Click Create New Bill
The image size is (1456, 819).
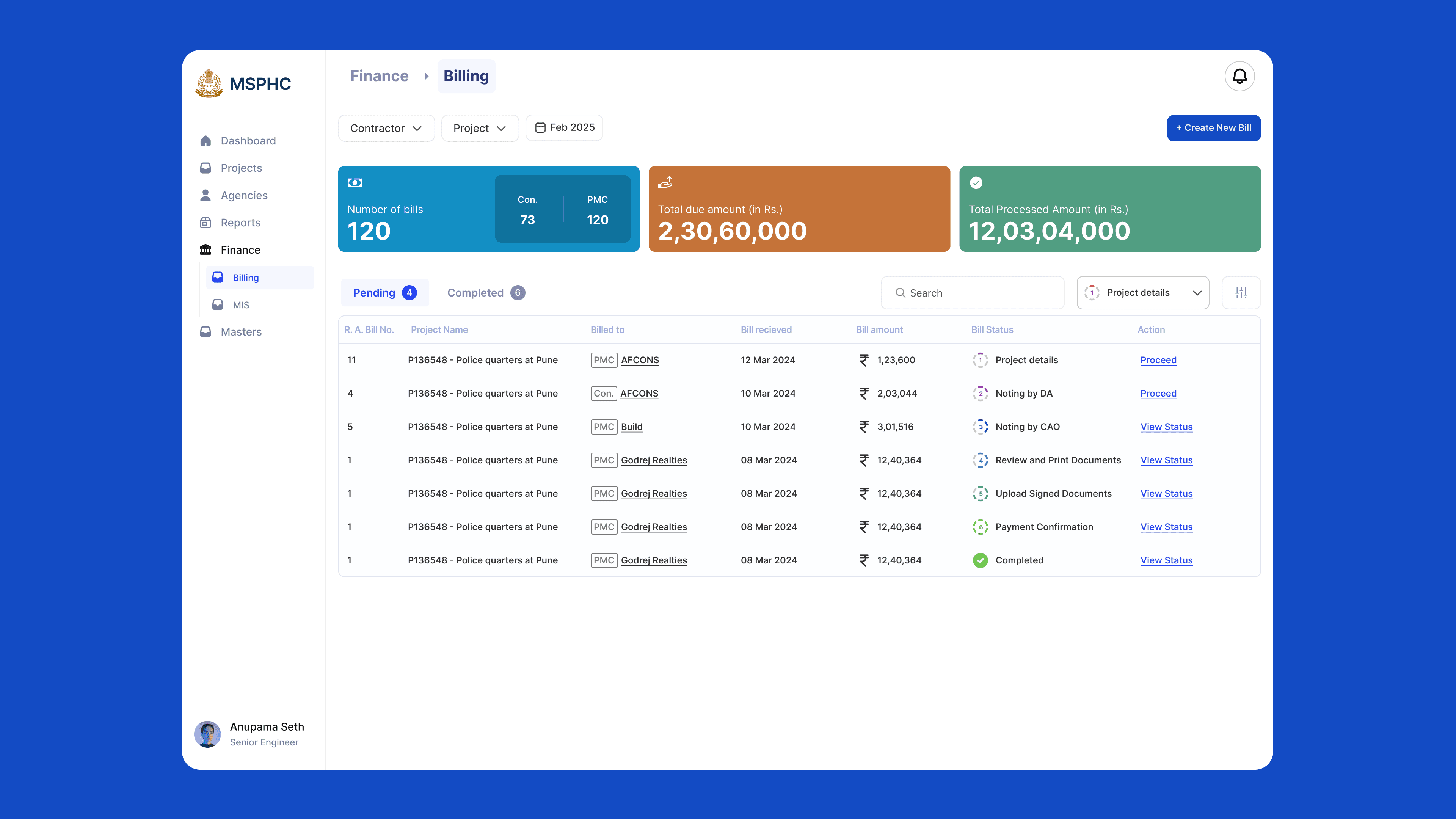click(1213, 128)
